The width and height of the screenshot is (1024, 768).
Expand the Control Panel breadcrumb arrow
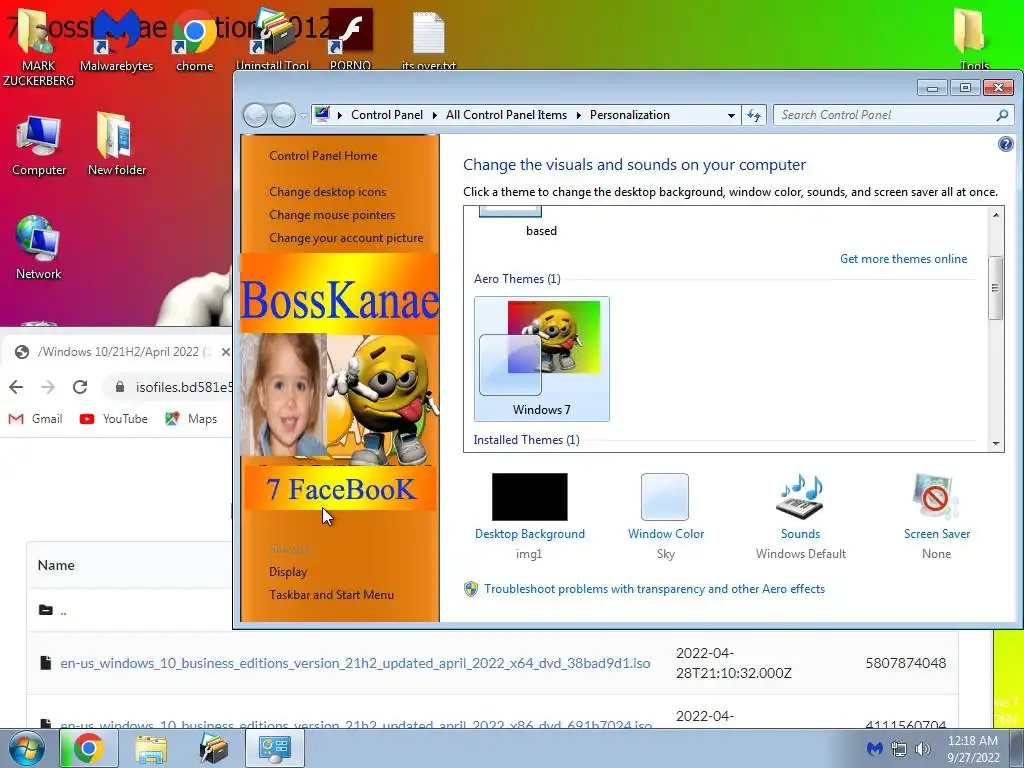click(434, 115)
